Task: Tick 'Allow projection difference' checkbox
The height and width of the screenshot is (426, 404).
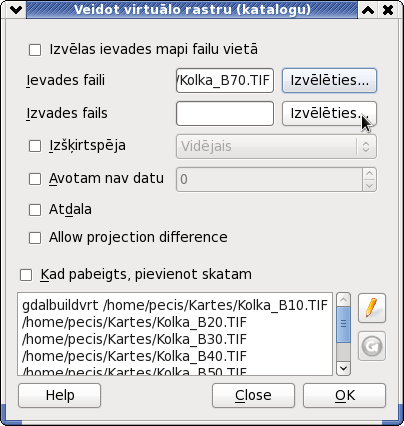Action: (x=35, y=238)
